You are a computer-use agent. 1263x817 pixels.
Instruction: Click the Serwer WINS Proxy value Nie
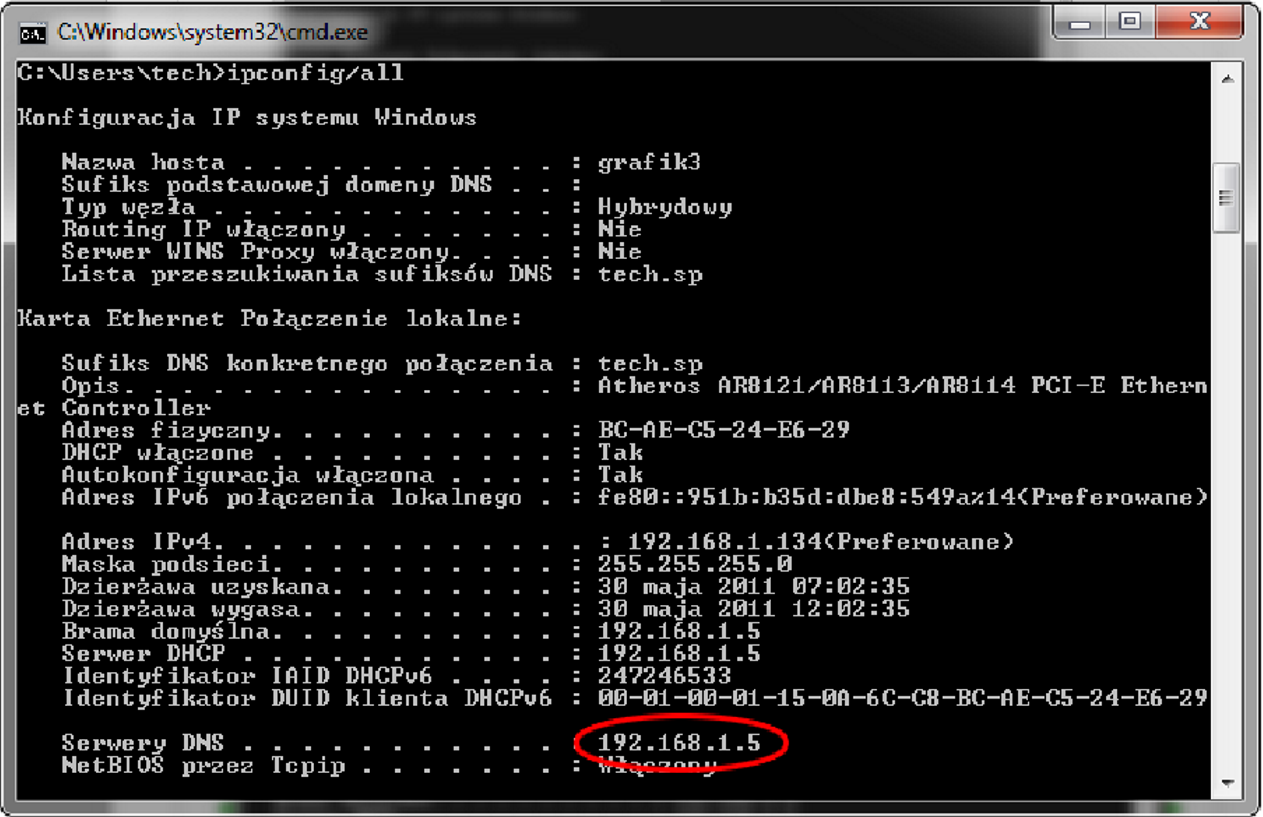[620, 252]
